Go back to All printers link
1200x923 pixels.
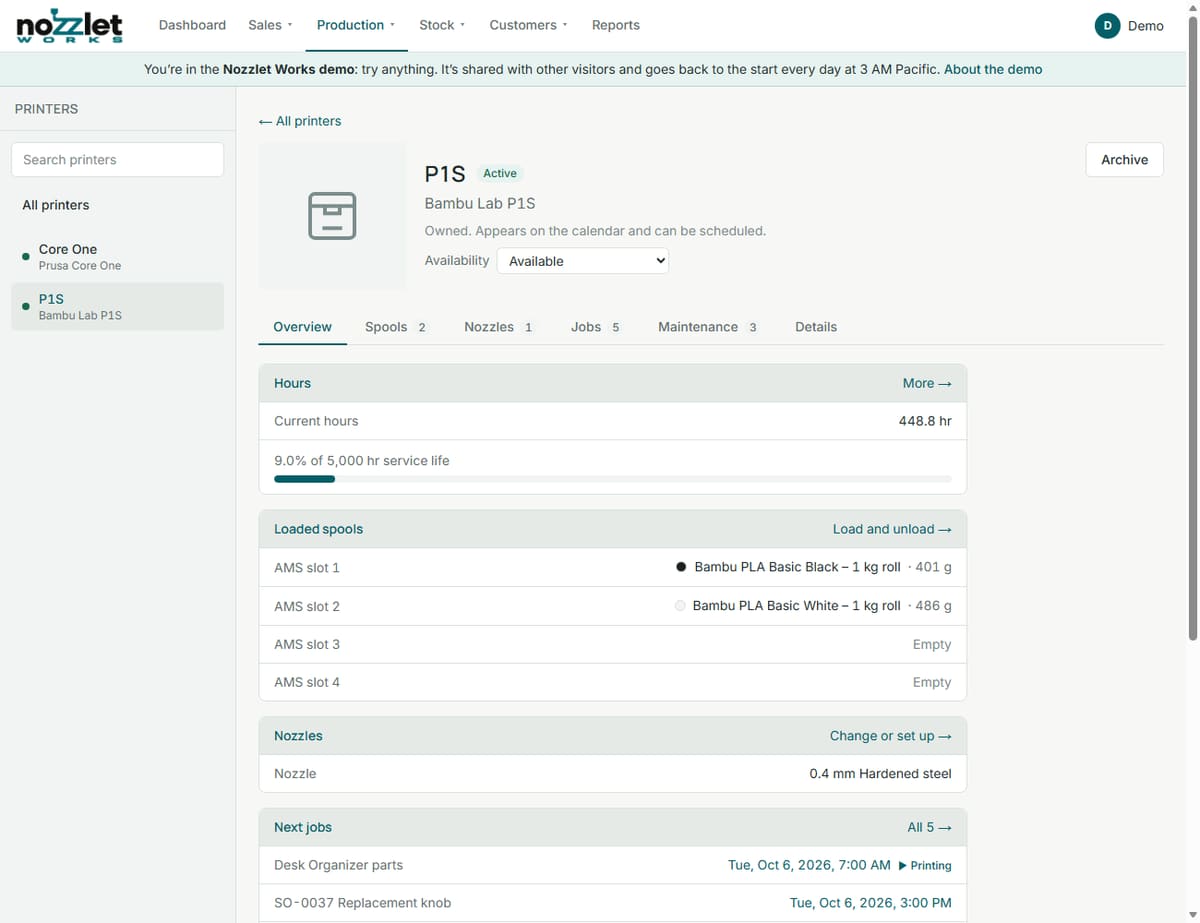click(x=300, y=121)
